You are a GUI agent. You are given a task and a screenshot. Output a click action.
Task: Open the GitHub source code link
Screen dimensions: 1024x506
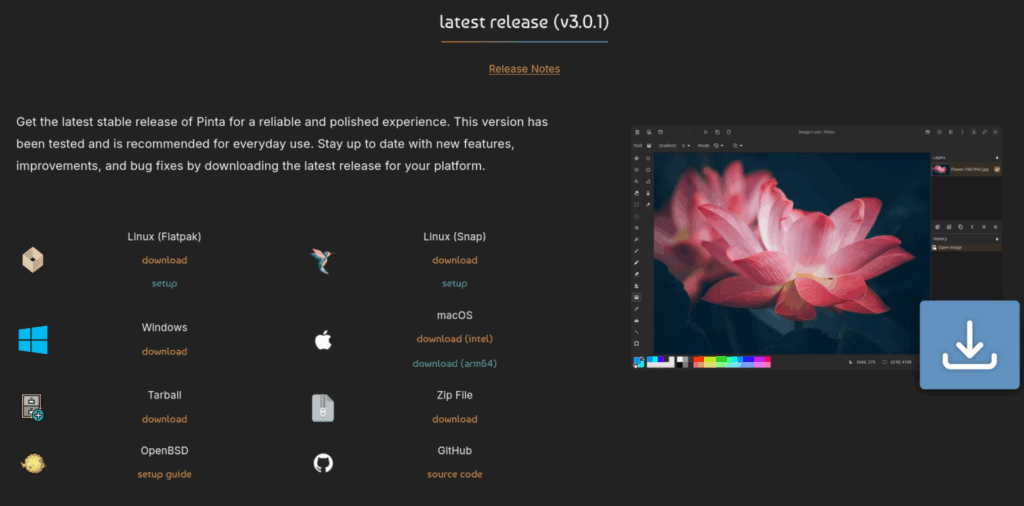(x=454, y=474)
